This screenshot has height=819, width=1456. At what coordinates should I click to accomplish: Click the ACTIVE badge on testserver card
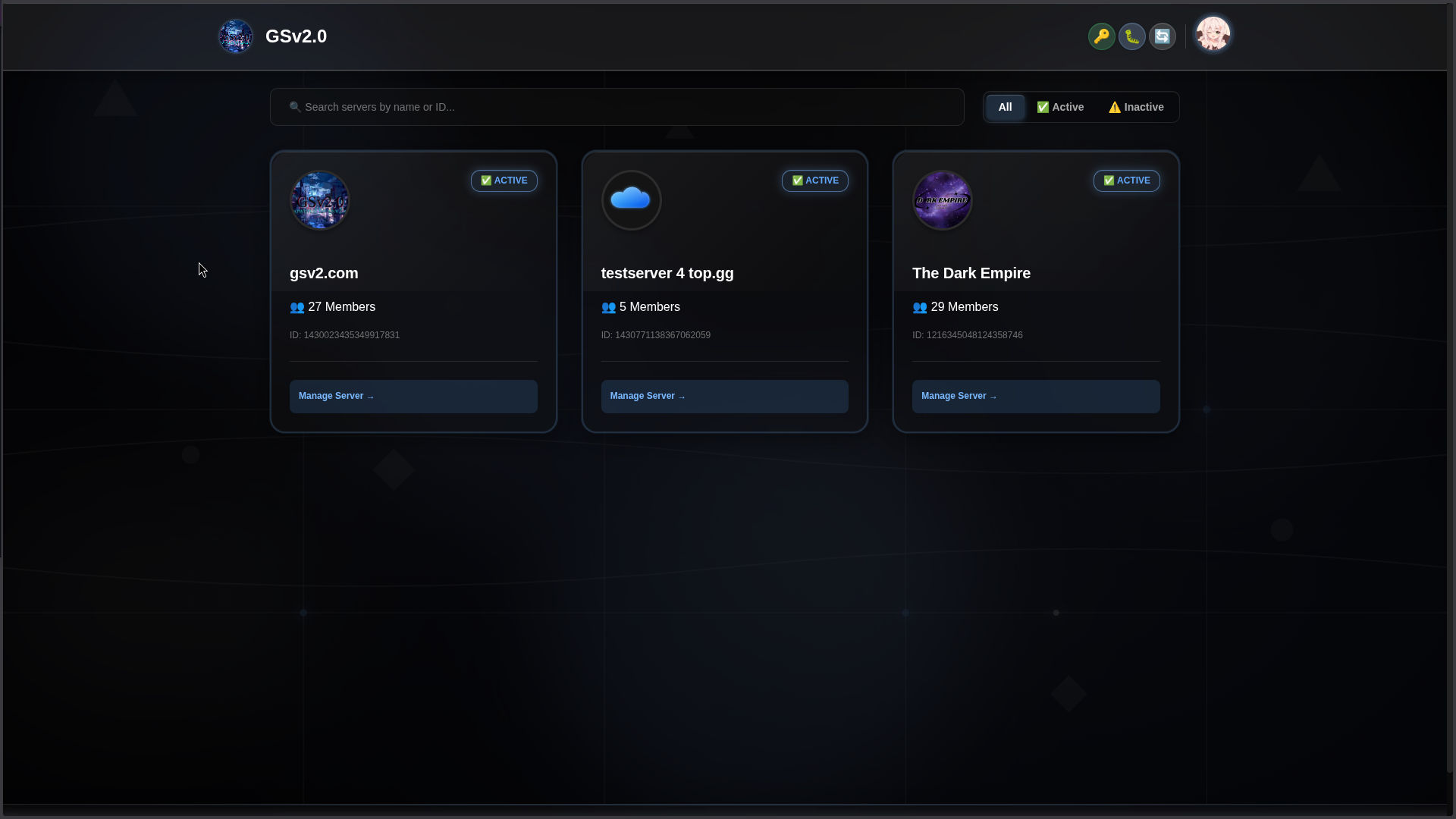(814, 180)
